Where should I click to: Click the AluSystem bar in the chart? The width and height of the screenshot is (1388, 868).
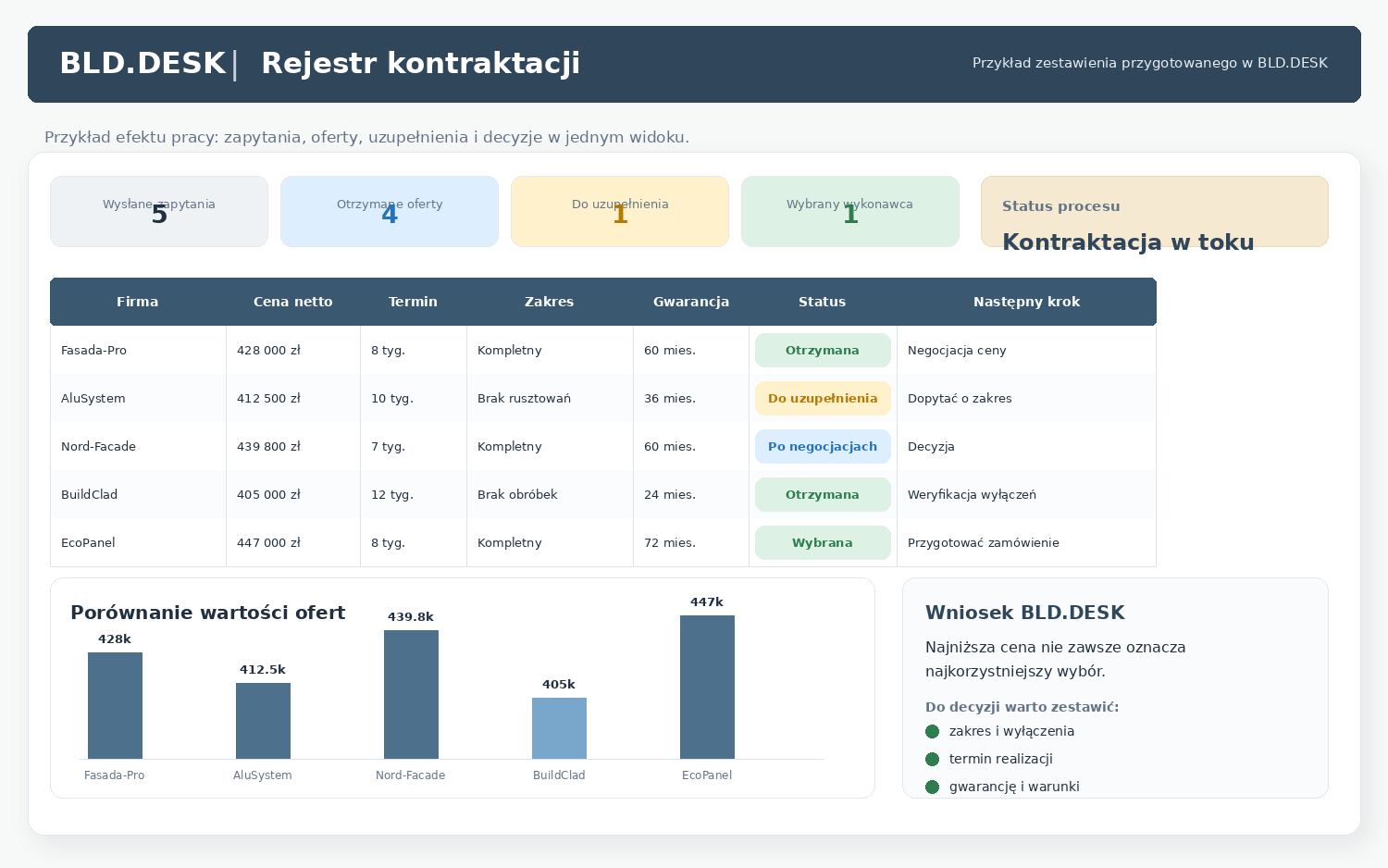[263, 721]
